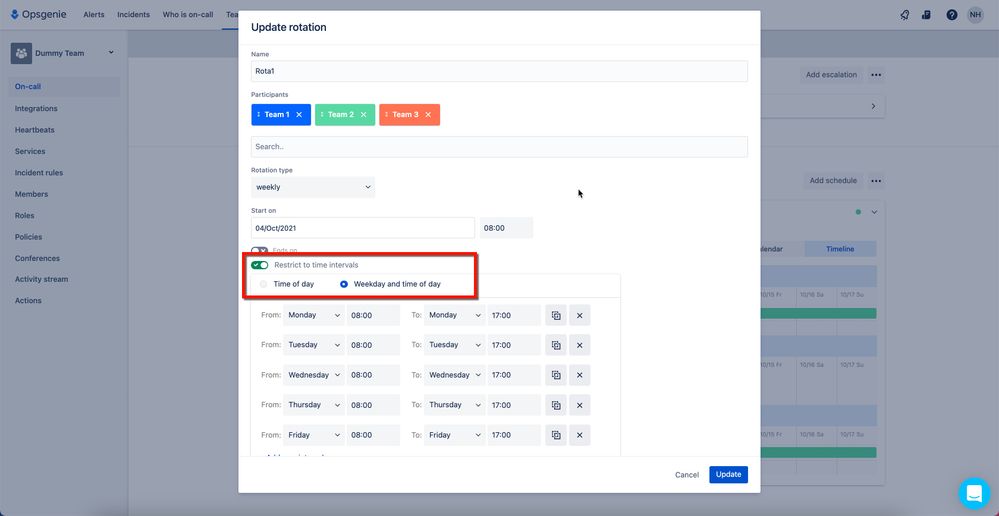Open Incident rules in sidebar
Viewport: 999px width, 516px height.
tap(39, 173)
